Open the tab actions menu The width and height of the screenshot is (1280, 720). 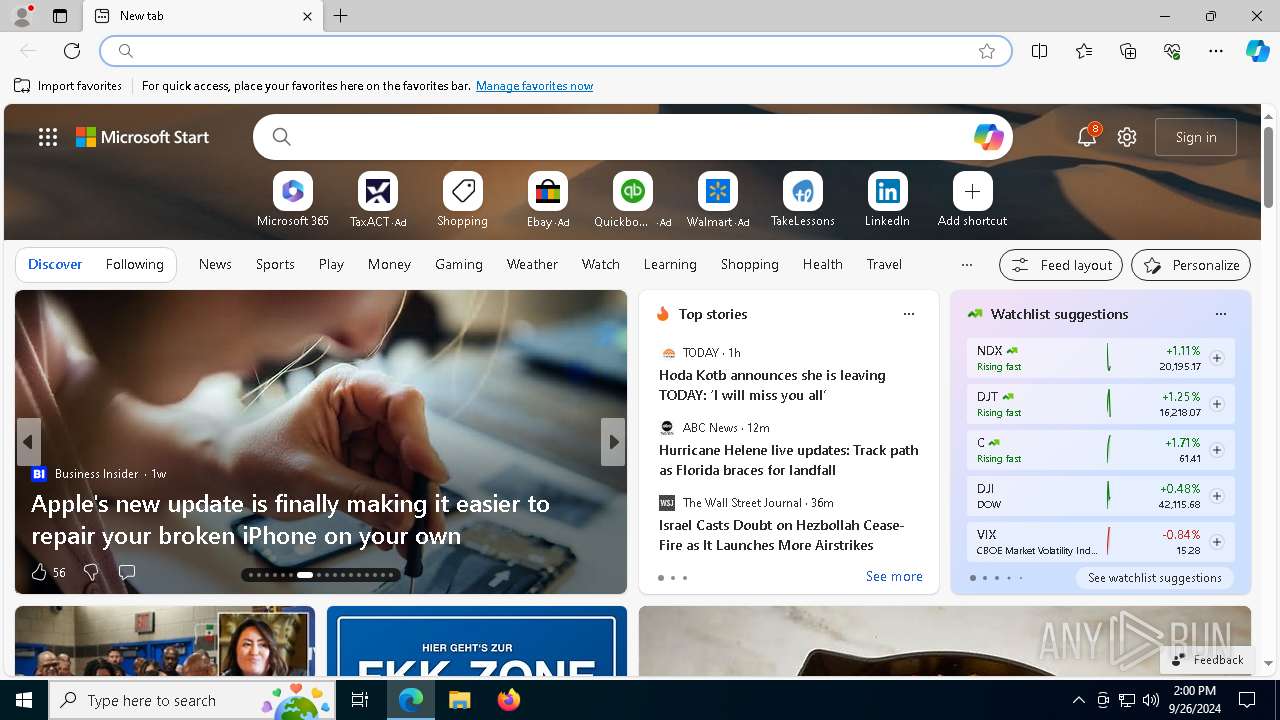coord(60,16)
